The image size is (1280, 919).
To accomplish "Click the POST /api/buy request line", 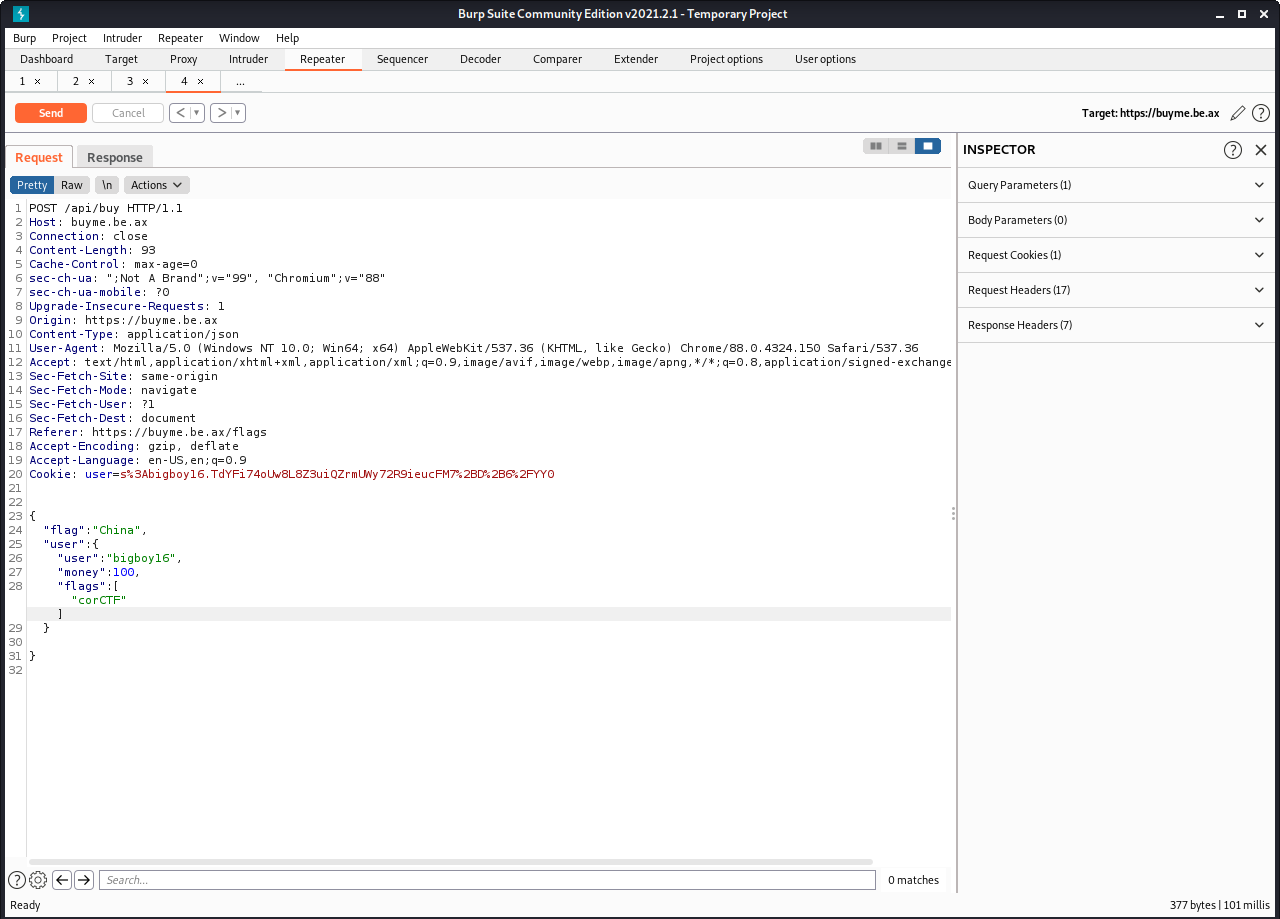I will pos(106,208).
